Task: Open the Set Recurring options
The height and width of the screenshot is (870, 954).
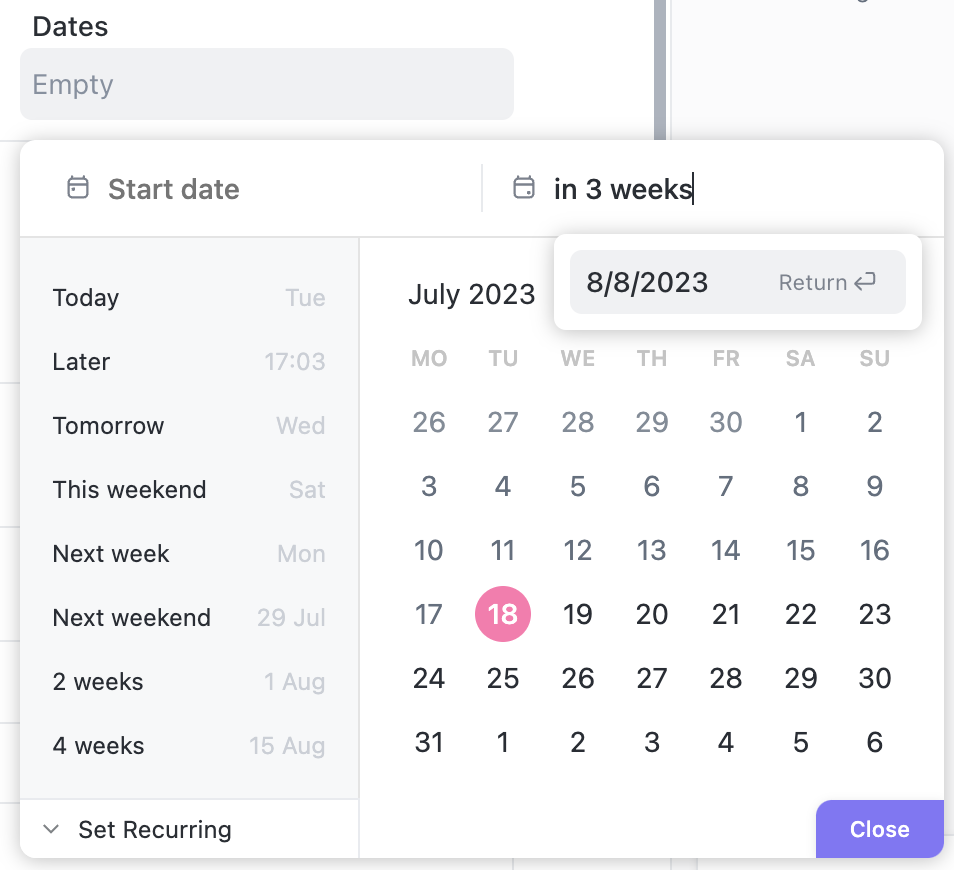Action: coord(155,829)
